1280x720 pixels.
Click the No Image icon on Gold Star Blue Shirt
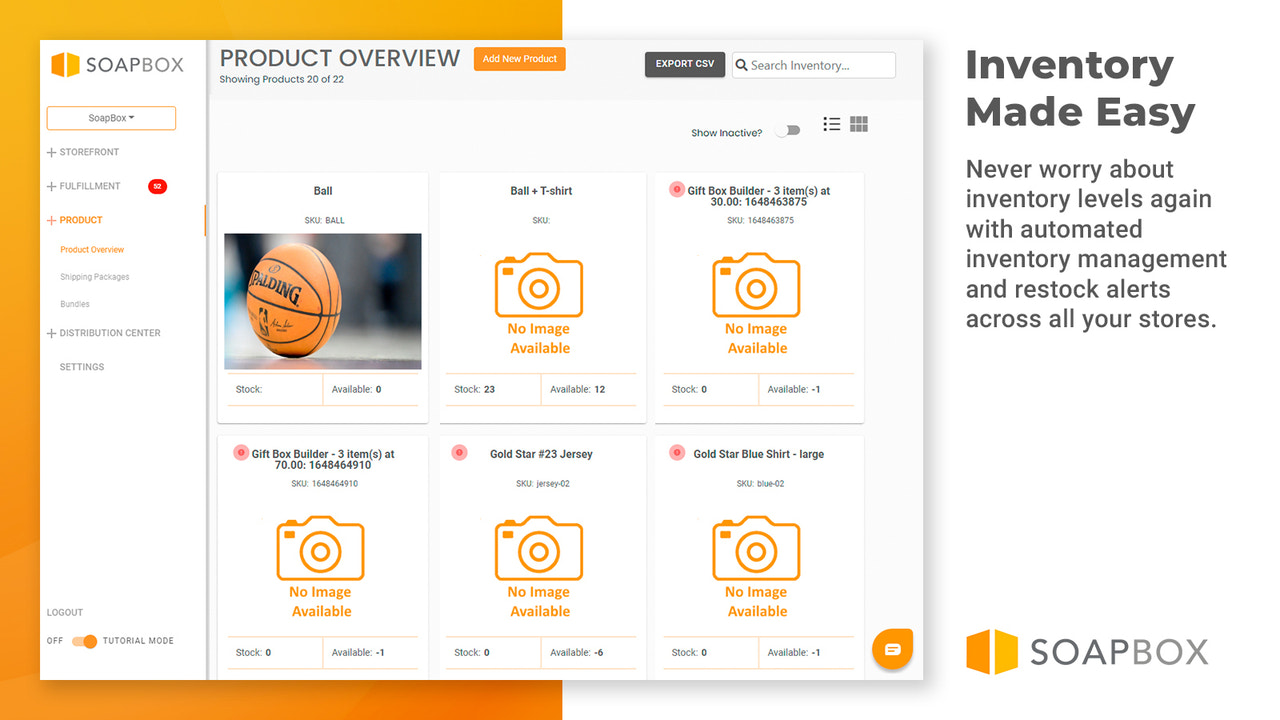(757, 548)
